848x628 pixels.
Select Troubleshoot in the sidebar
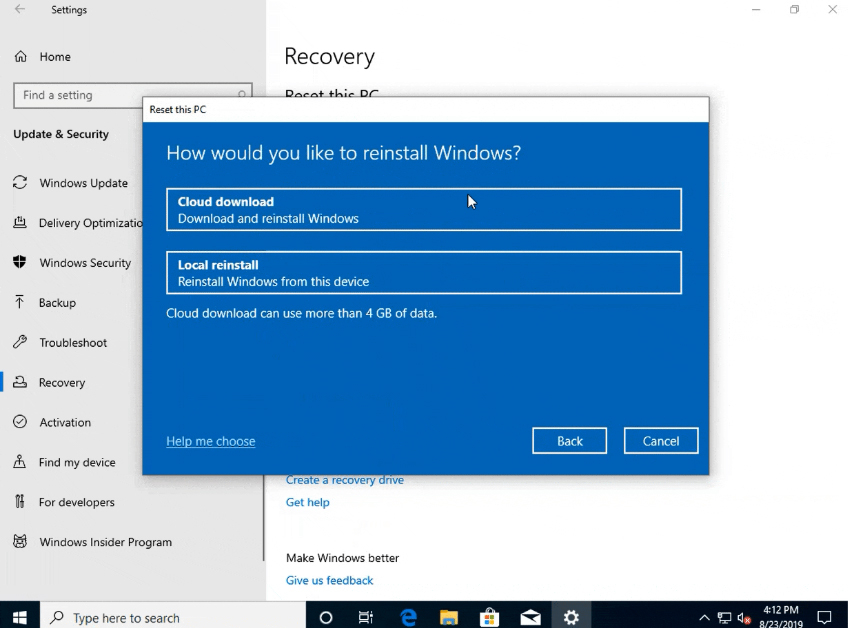pos(73,342)
